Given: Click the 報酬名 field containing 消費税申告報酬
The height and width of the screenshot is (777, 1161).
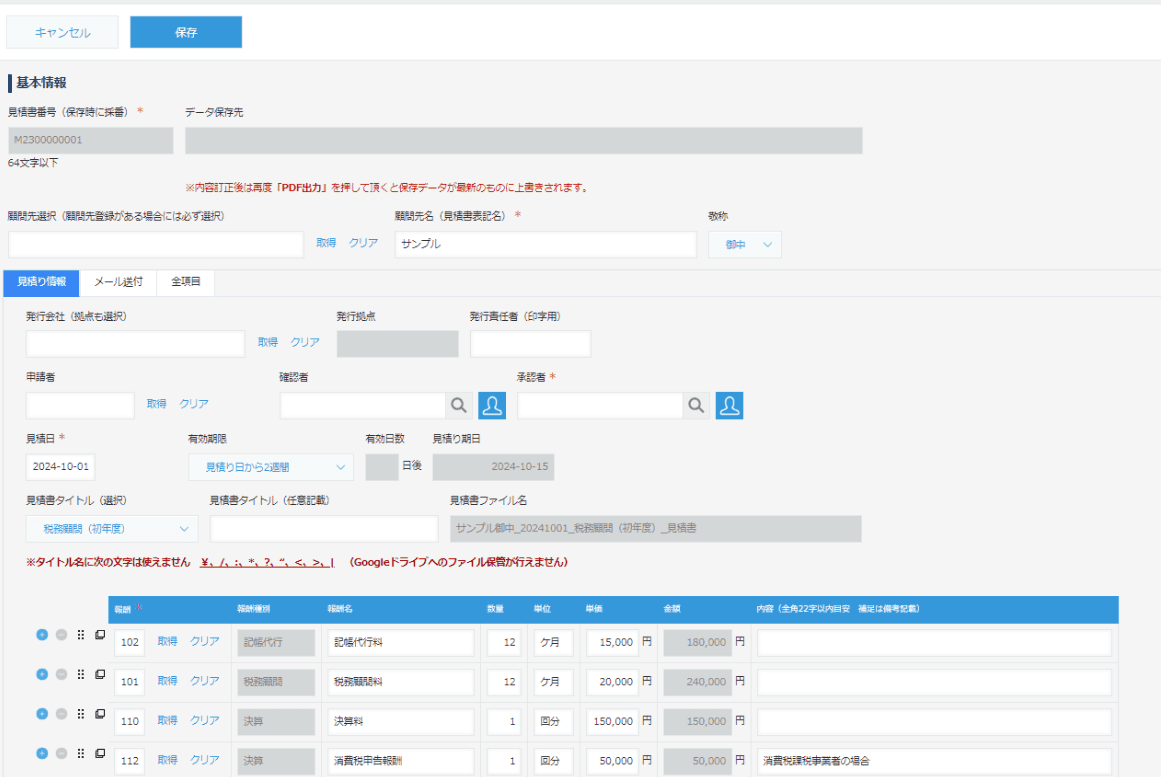Looking at the screenshot, I should tap(401, 761).
